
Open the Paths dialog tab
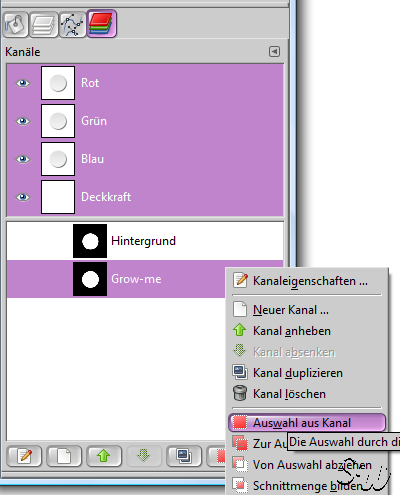72,25
